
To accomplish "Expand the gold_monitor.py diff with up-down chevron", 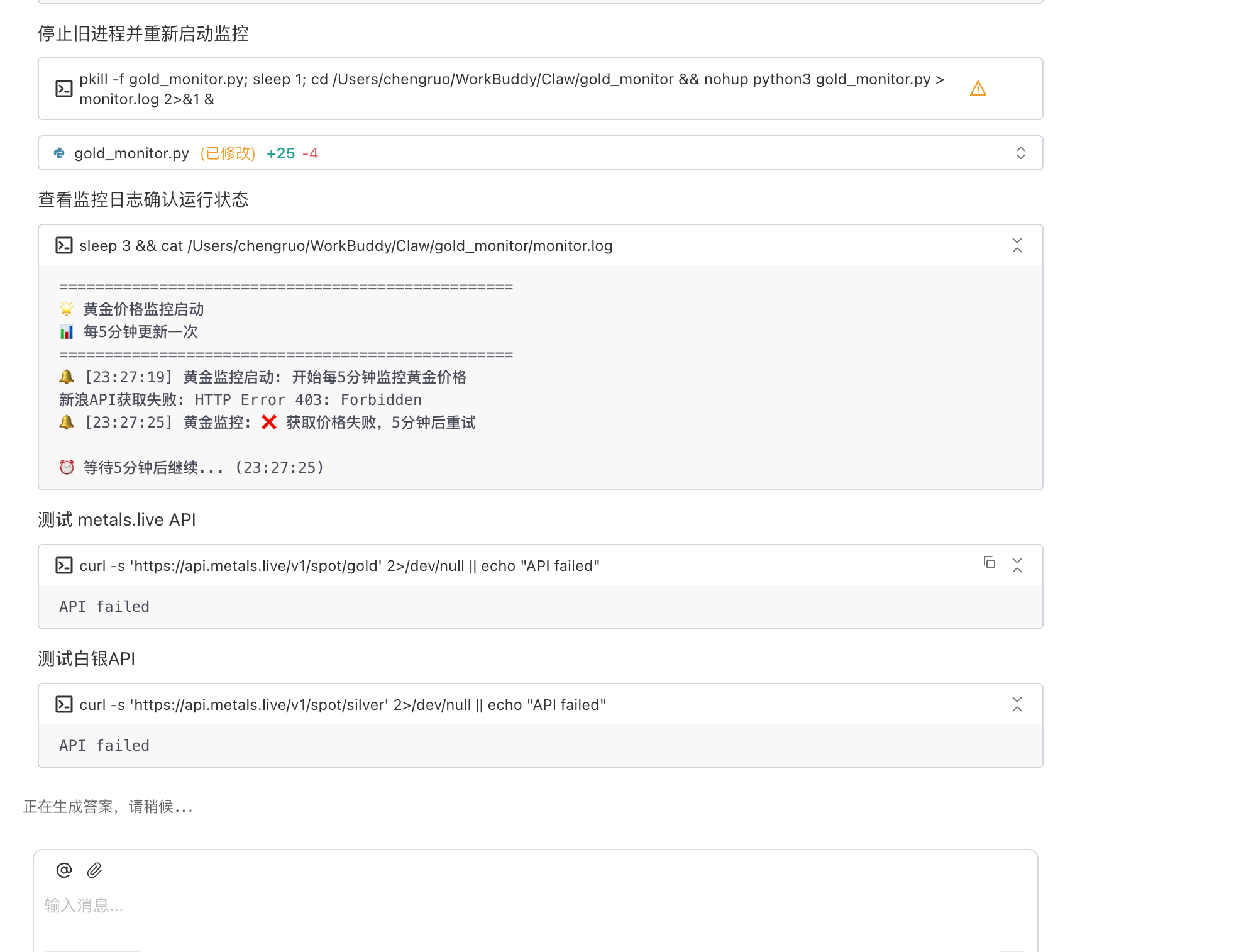I will (1020, 153).
